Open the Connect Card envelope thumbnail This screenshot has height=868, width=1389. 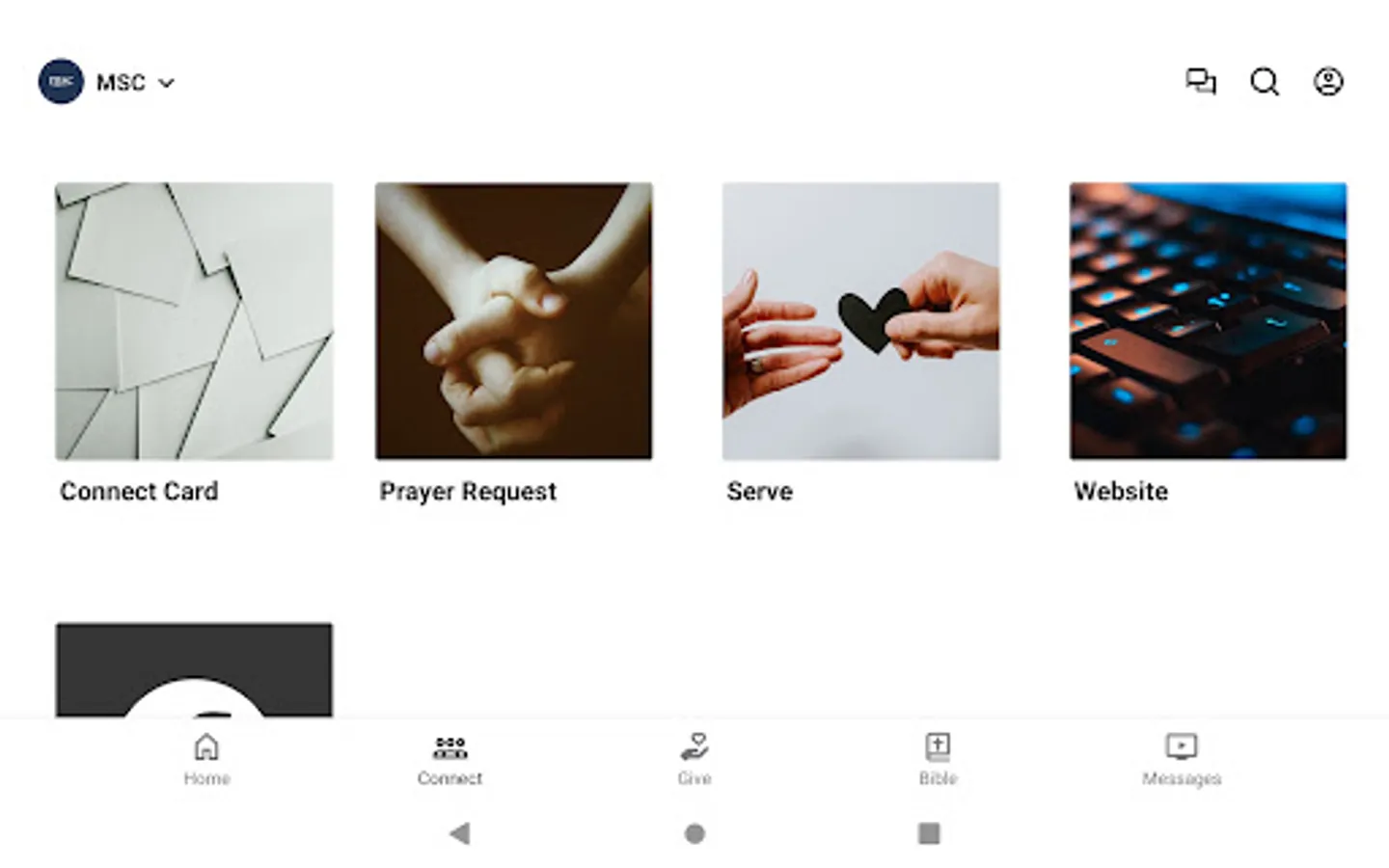194,321
